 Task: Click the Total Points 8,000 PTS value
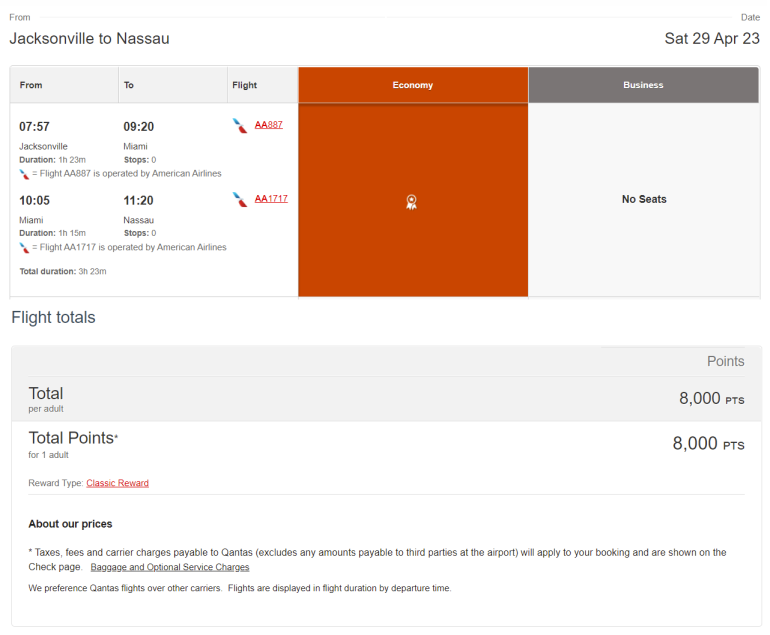pyautogui.click(x=707, y=444)
